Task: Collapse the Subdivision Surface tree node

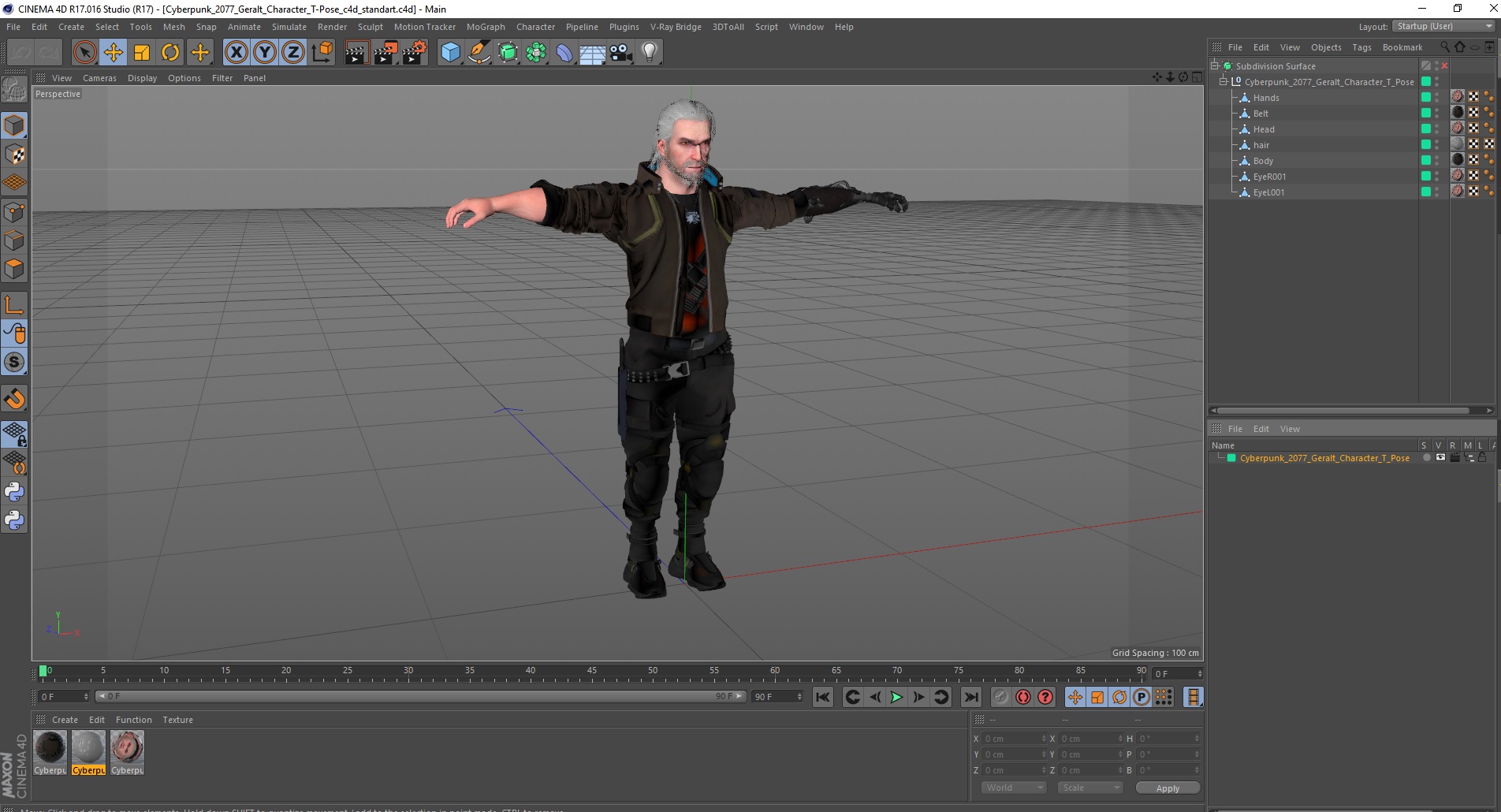Action: [x=1215, y=65]
